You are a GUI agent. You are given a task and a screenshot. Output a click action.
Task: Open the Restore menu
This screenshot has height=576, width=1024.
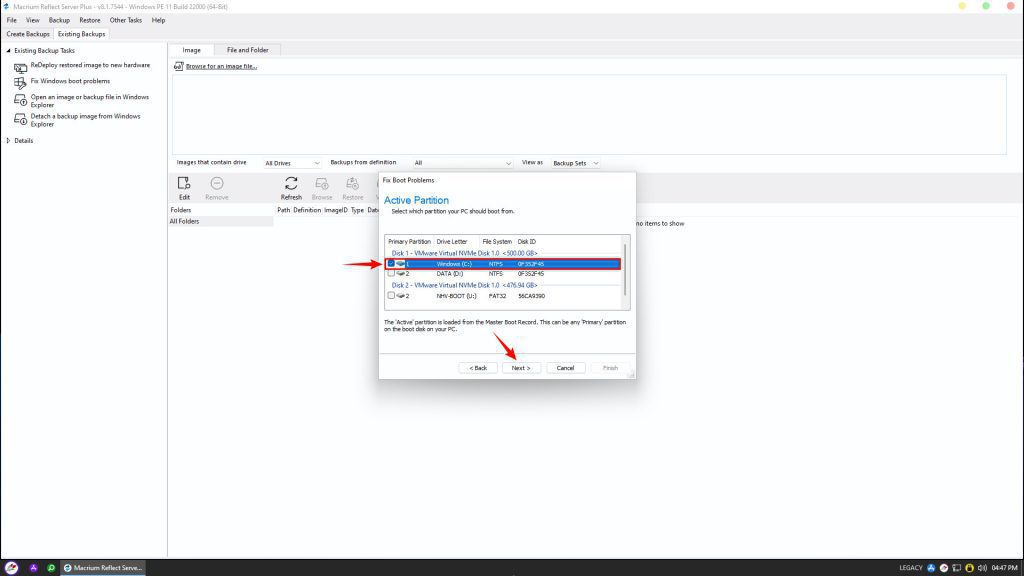click(89, 20)
